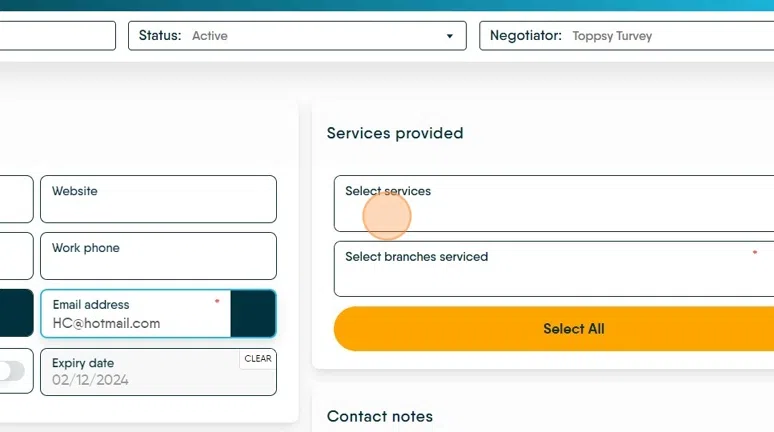
Task: Click the cut-off field left of Work phone
Action: [x=16, y=256]
